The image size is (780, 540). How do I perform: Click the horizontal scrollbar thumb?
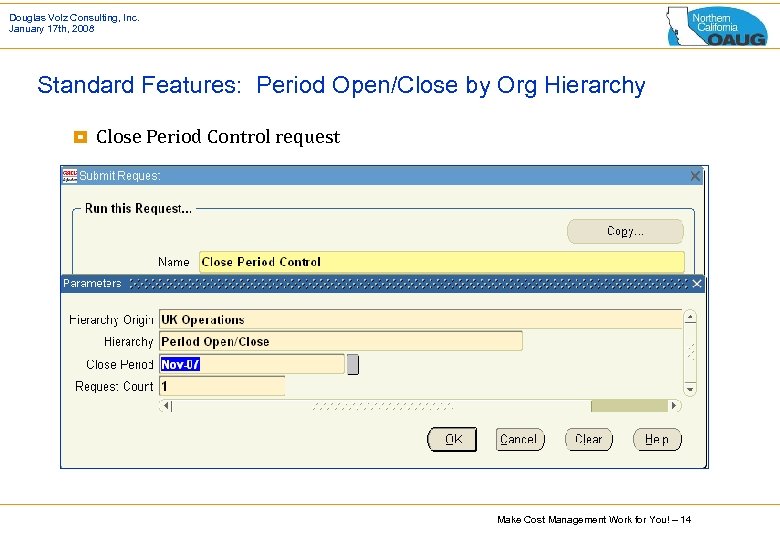click(x=629, y=406)
